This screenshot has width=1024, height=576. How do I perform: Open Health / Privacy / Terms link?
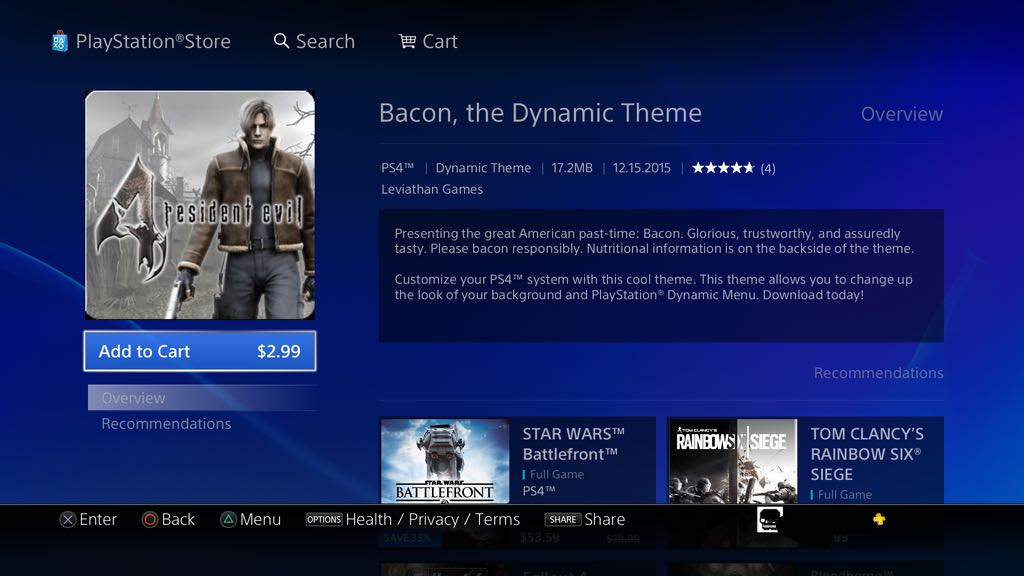point(433,519)
